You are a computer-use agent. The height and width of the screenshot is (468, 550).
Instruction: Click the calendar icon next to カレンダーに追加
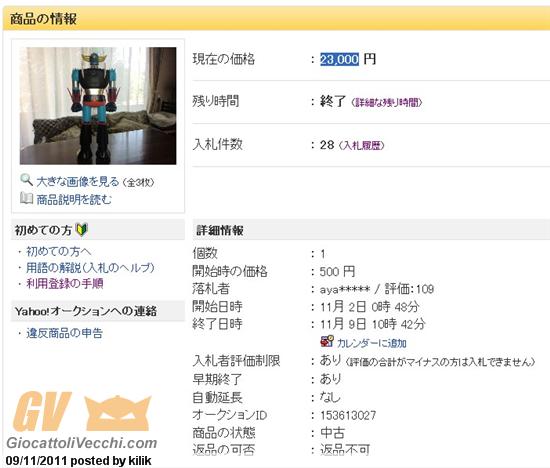[x=327, y=341]
